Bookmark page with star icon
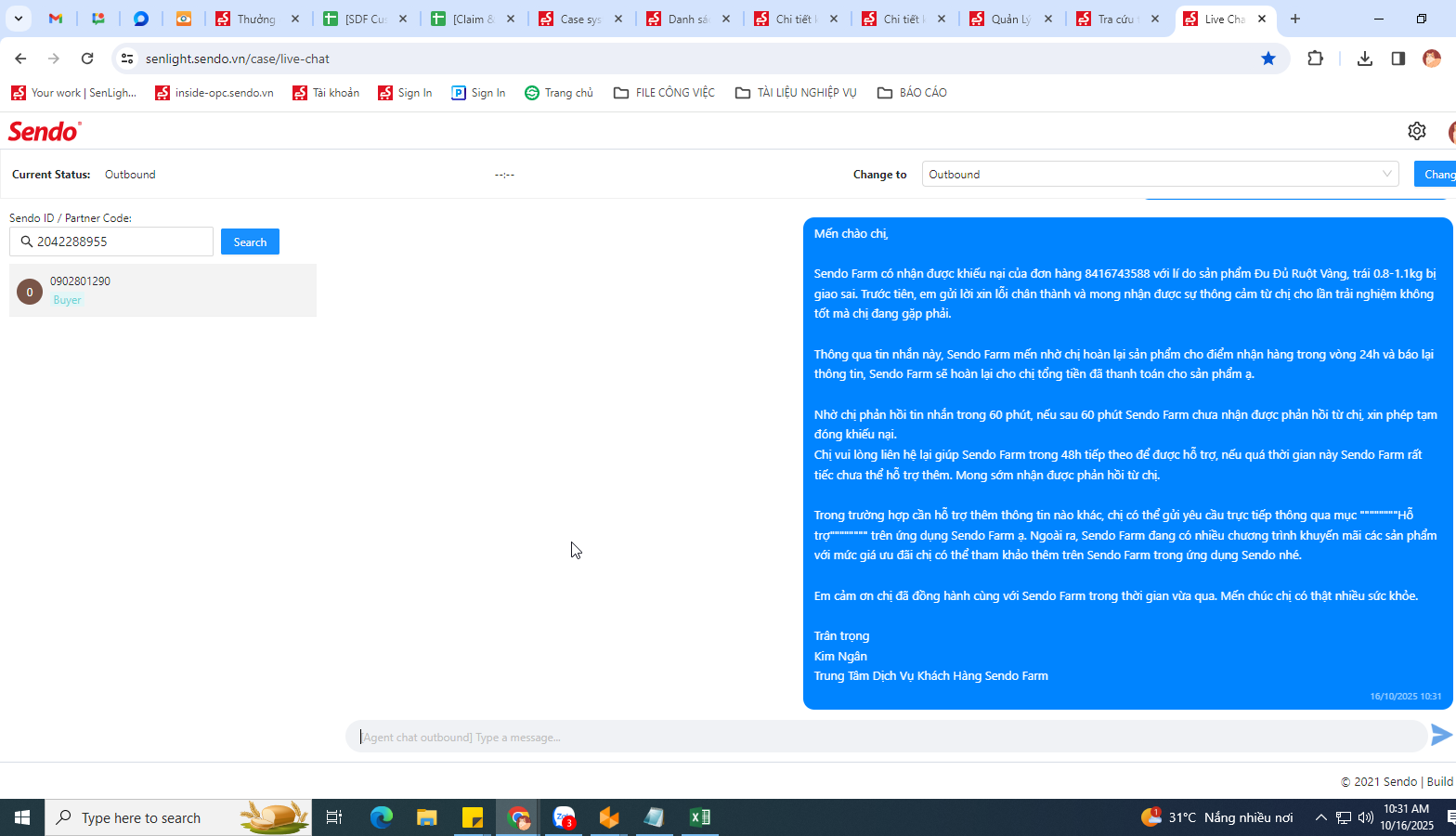1456x836 pixels. [1268, 59]
